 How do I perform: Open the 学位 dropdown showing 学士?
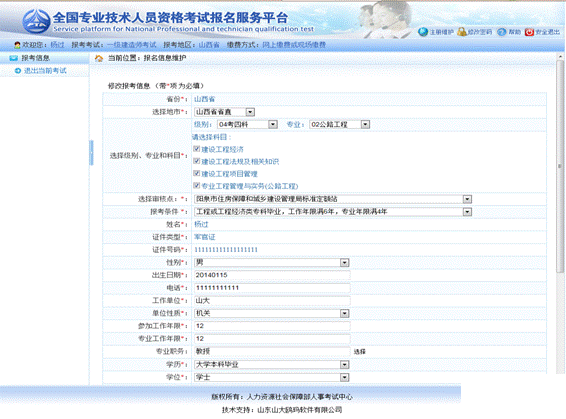272,377
